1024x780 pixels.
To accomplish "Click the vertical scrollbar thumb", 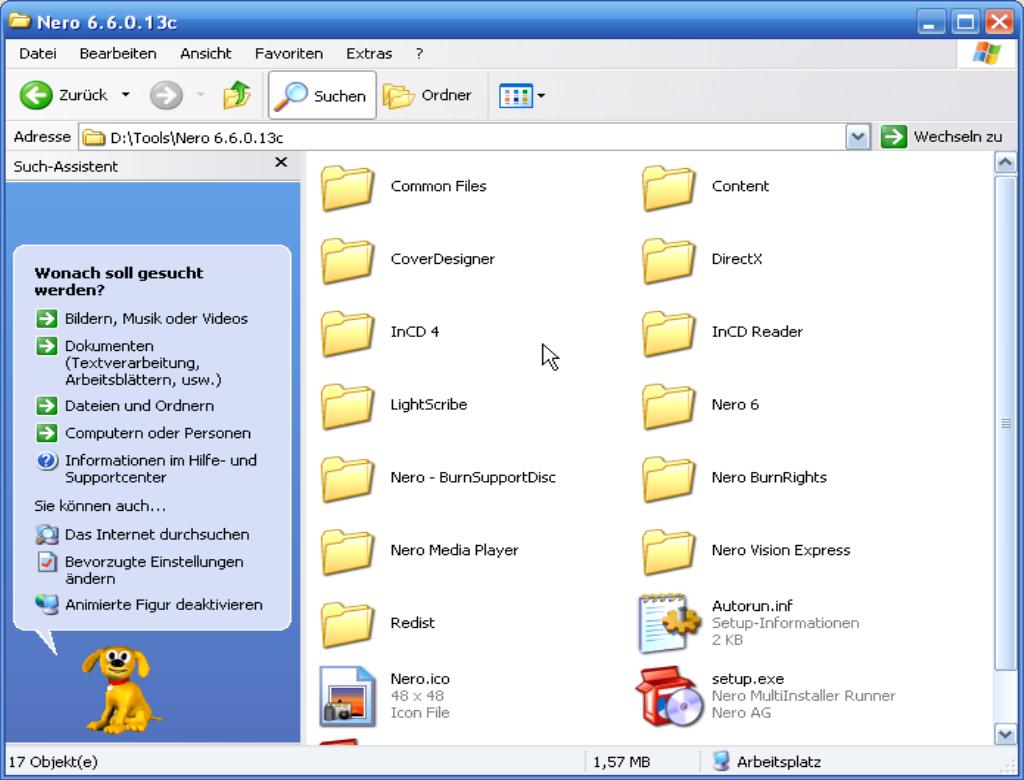I will (1006, 423).
